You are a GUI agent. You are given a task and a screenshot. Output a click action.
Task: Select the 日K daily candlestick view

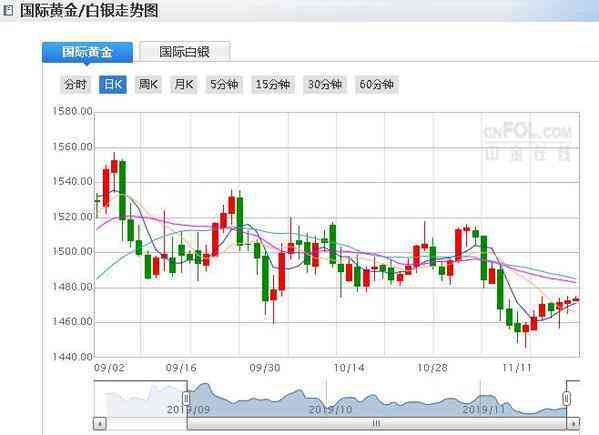point(113,84)
